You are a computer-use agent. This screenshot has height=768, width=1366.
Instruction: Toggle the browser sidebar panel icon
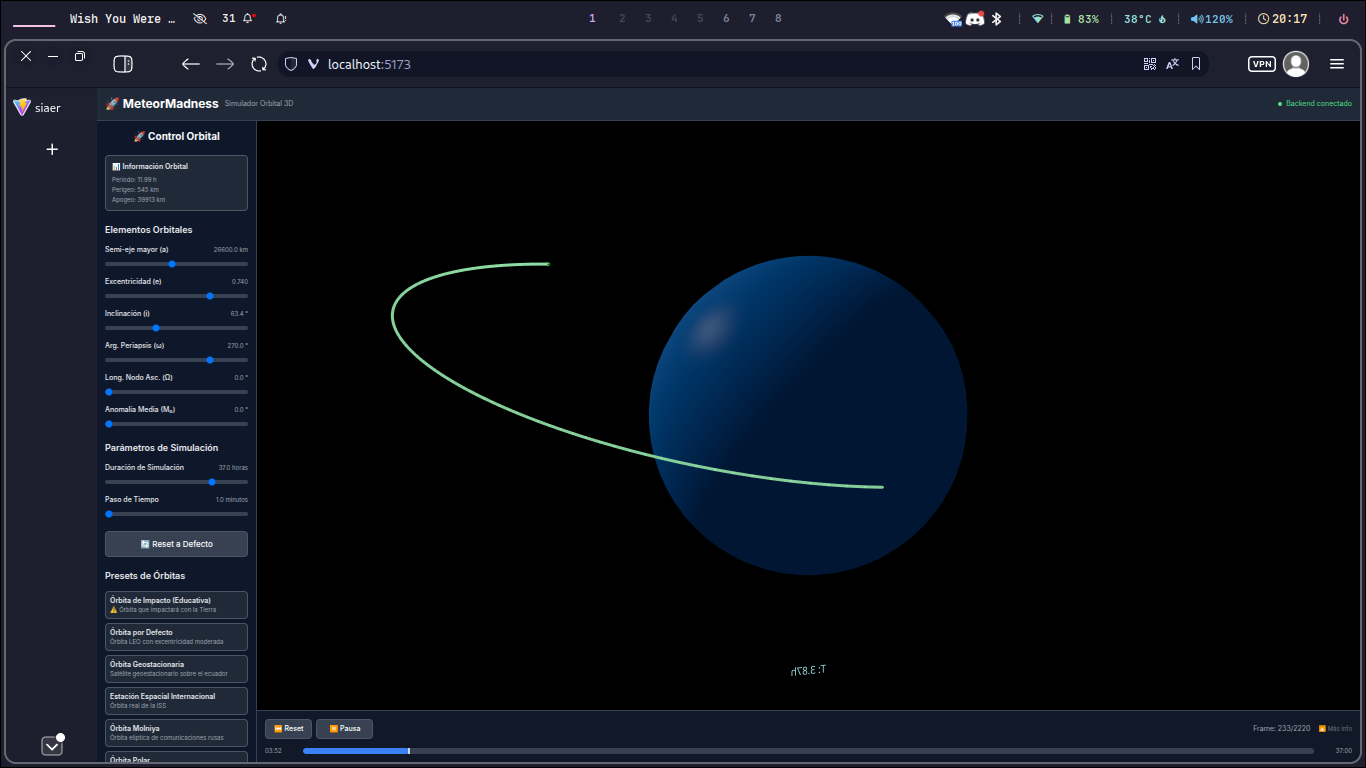point(123,64)
